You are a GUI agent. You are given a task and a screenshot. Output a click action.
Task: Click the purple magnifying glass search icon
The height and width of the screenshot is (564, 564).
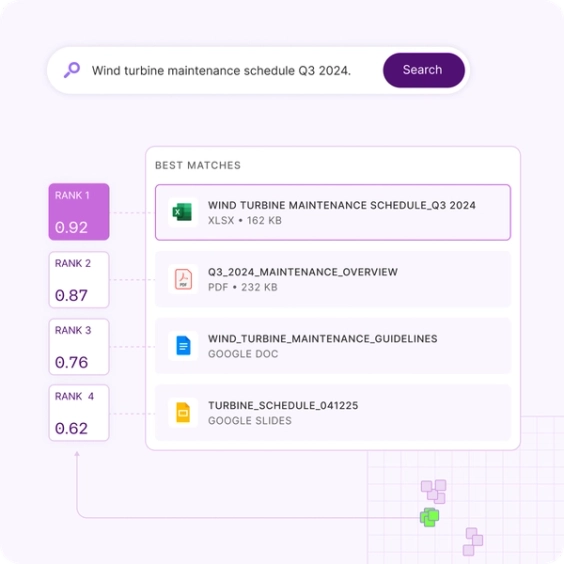pos(72,70)
